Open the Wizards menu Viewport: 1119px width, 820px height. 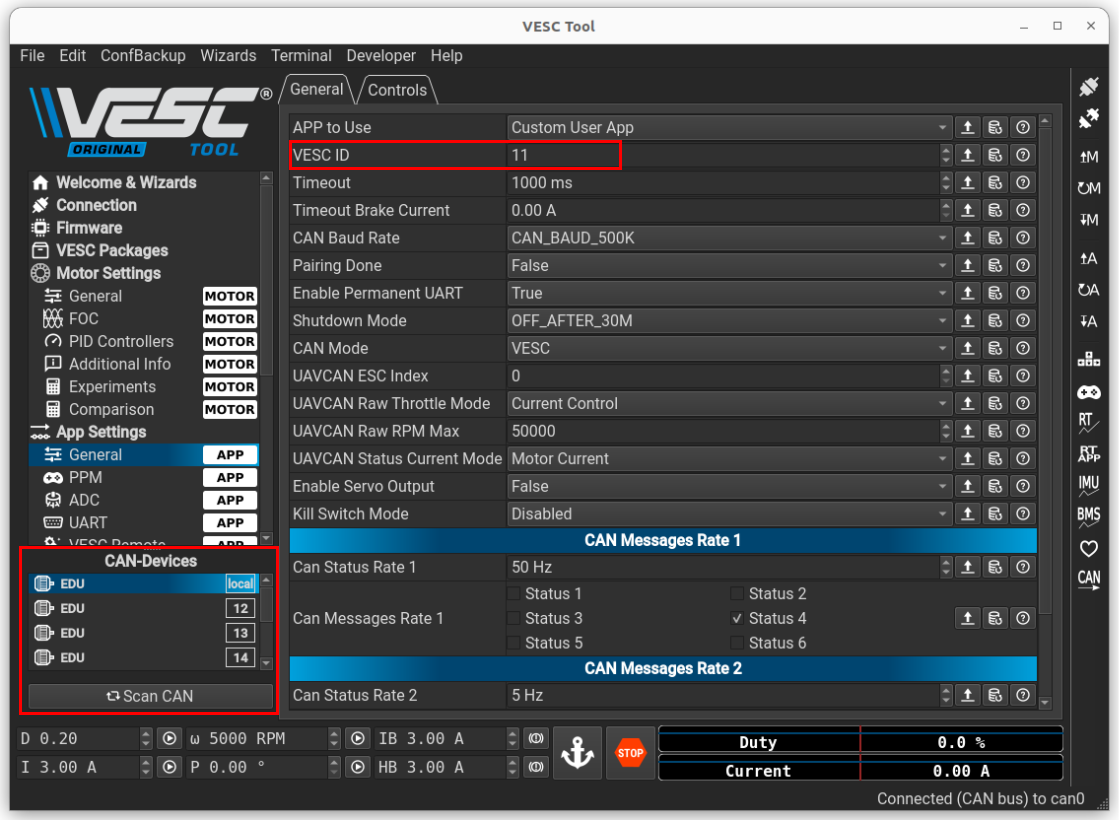228,56
